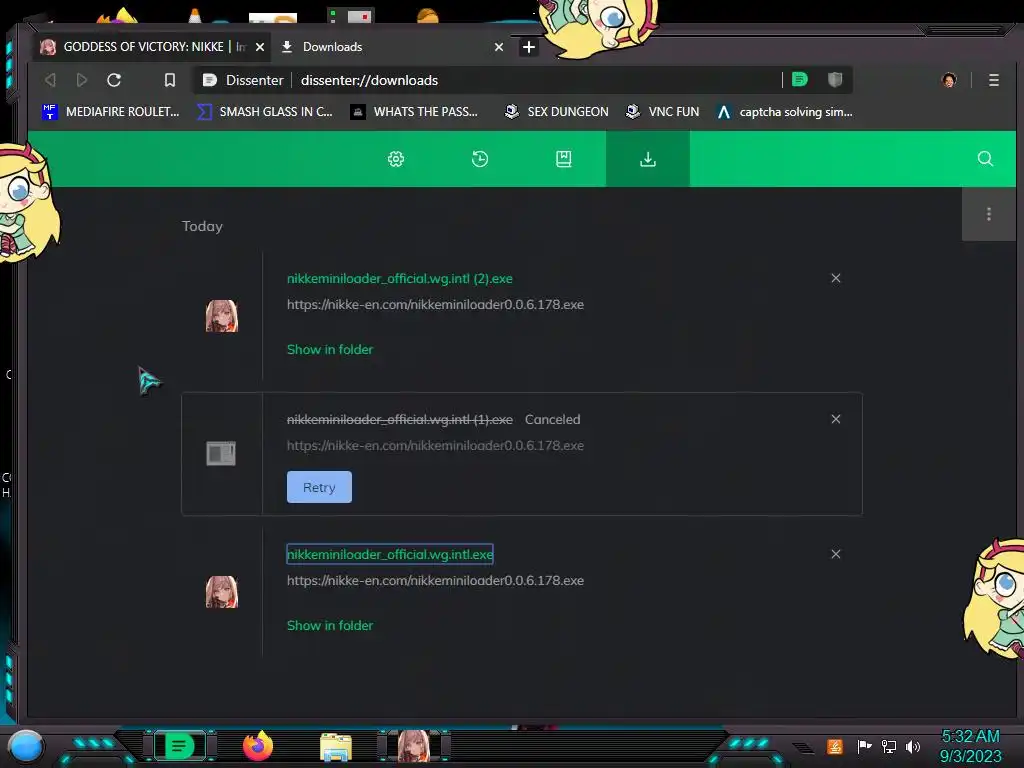Screen dimensions: 1024x768
Task: Click the (2).exe download file thumbnail
Action: tap(222, 316)
